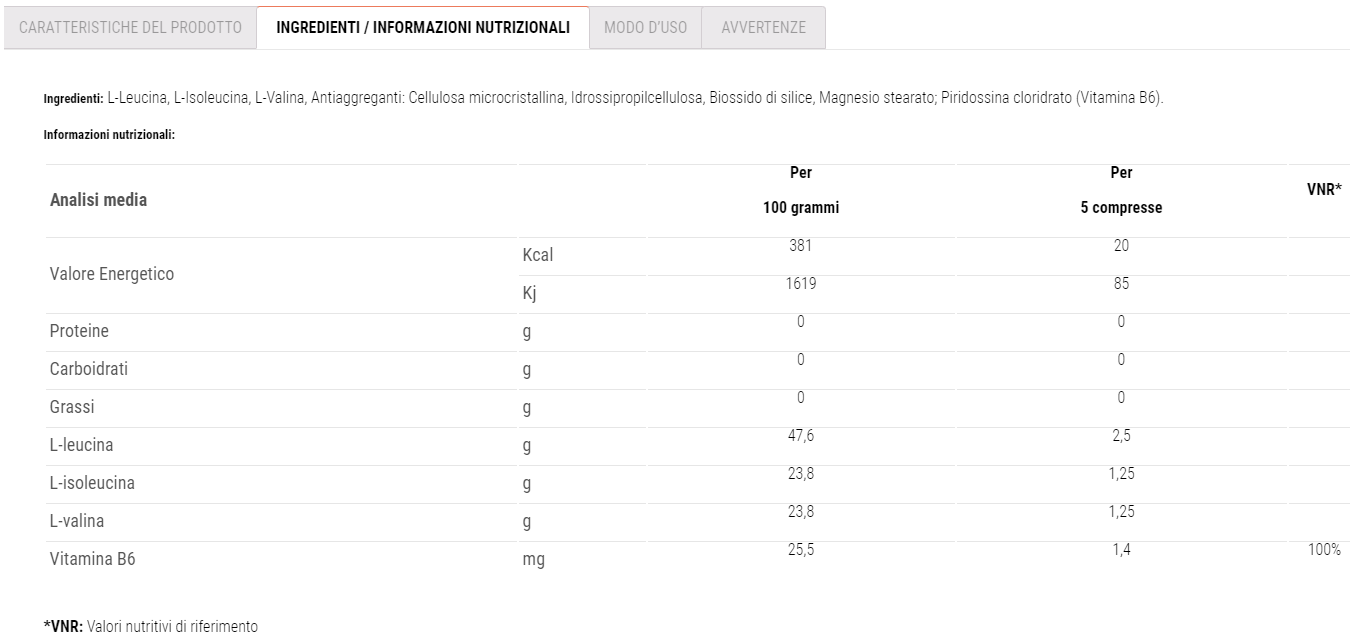Click the 1619 Kj value
Viewport: 1350px width, 641px height.
[801, 284]
